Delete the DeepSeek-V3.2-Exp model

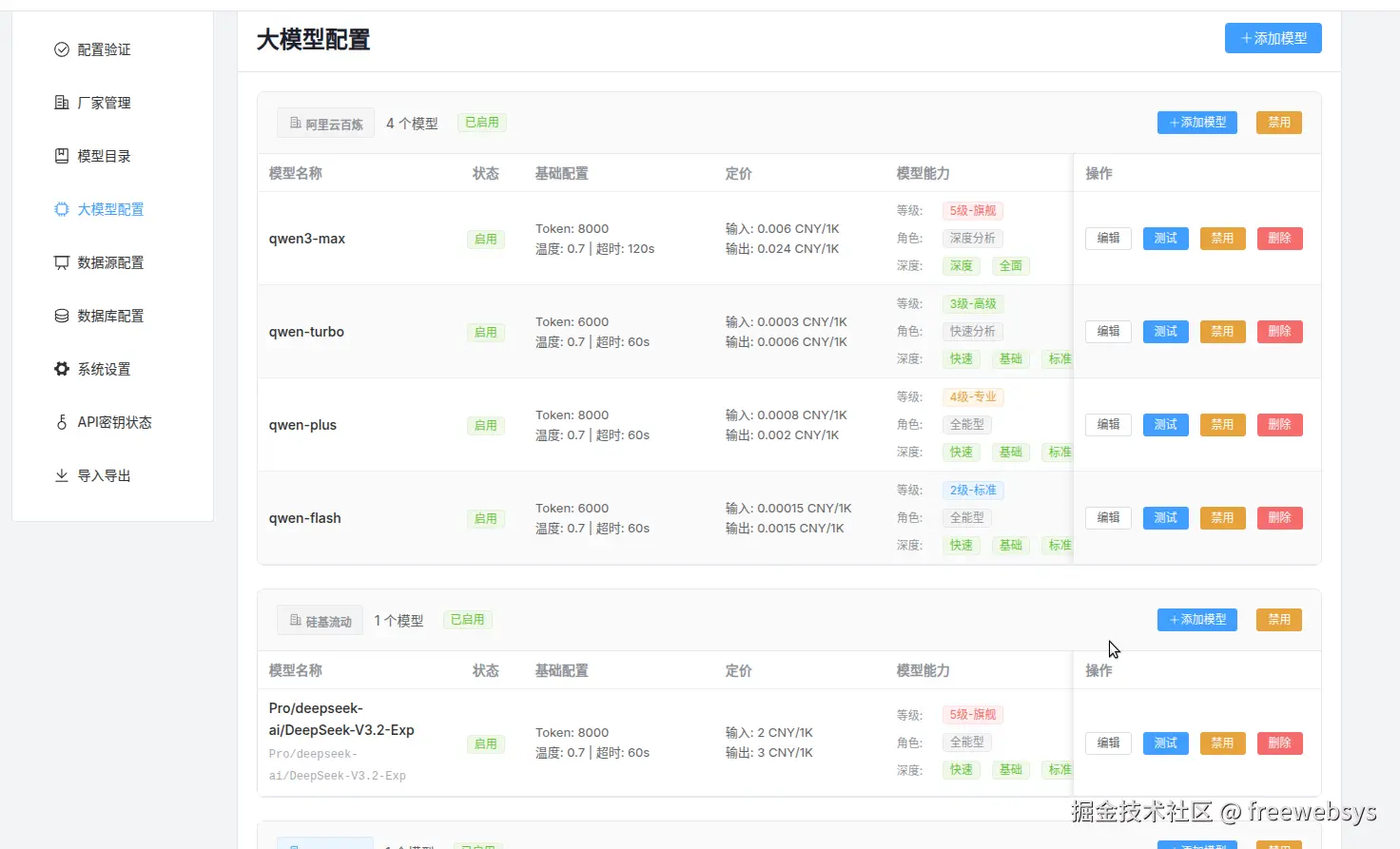pos(1279,743)
